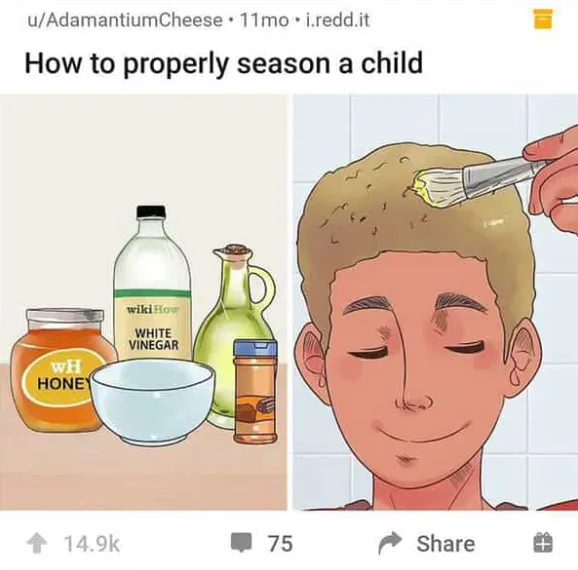This screenshot has width=578, height=570.
Task: Open the right panel with brush on hair
Action: tap(435, 302)
